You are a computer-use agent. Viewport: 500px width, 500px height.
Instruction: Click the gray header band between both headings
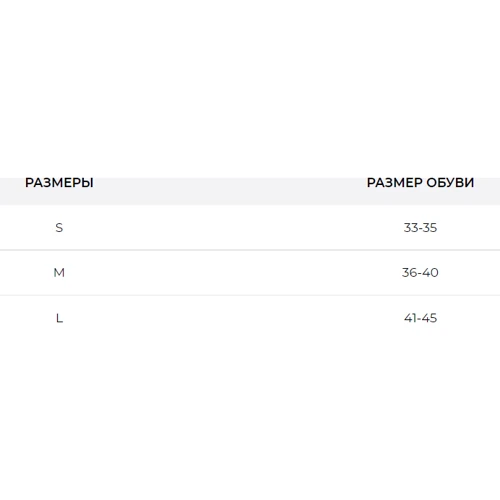pos(230,191)
